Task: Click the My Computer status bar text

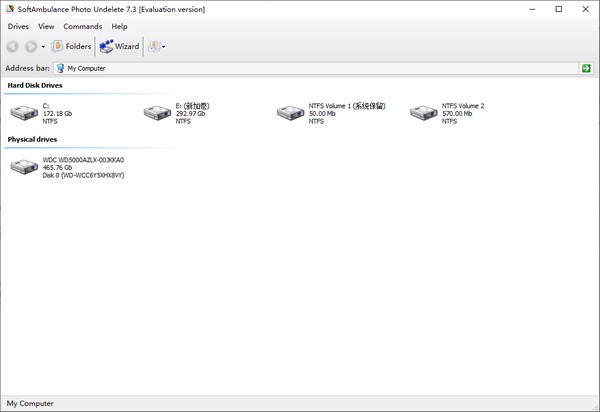Action: [x=30, y=403]
